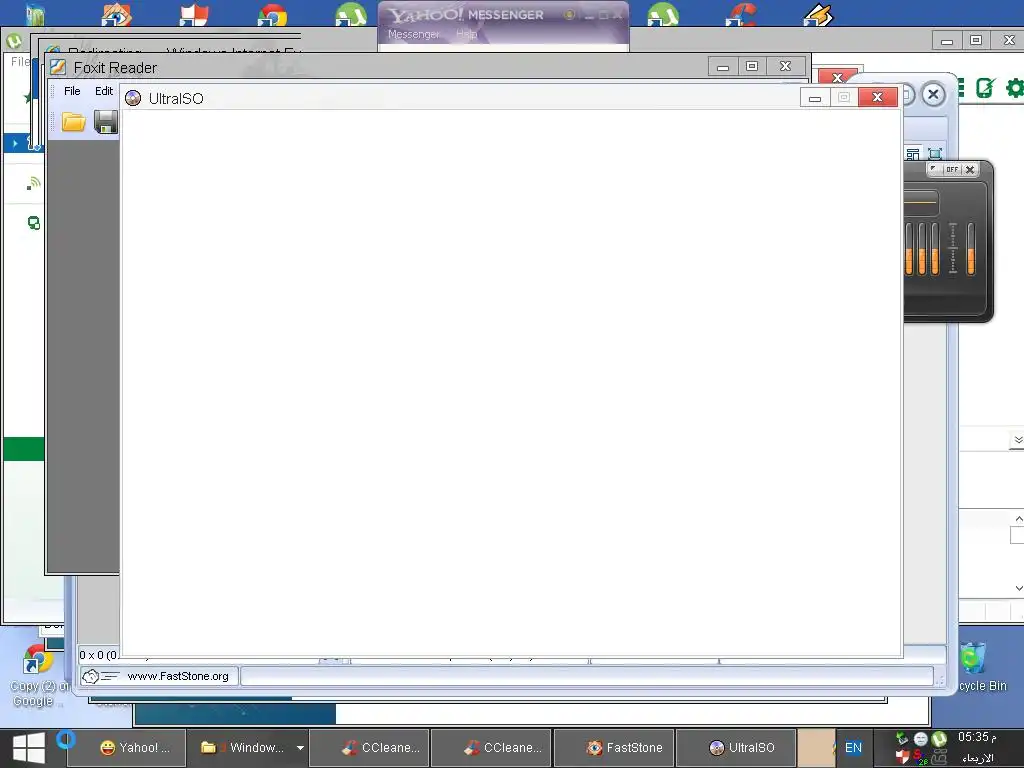Click the FastStone status bar icon beside the link

click(100, 677)
